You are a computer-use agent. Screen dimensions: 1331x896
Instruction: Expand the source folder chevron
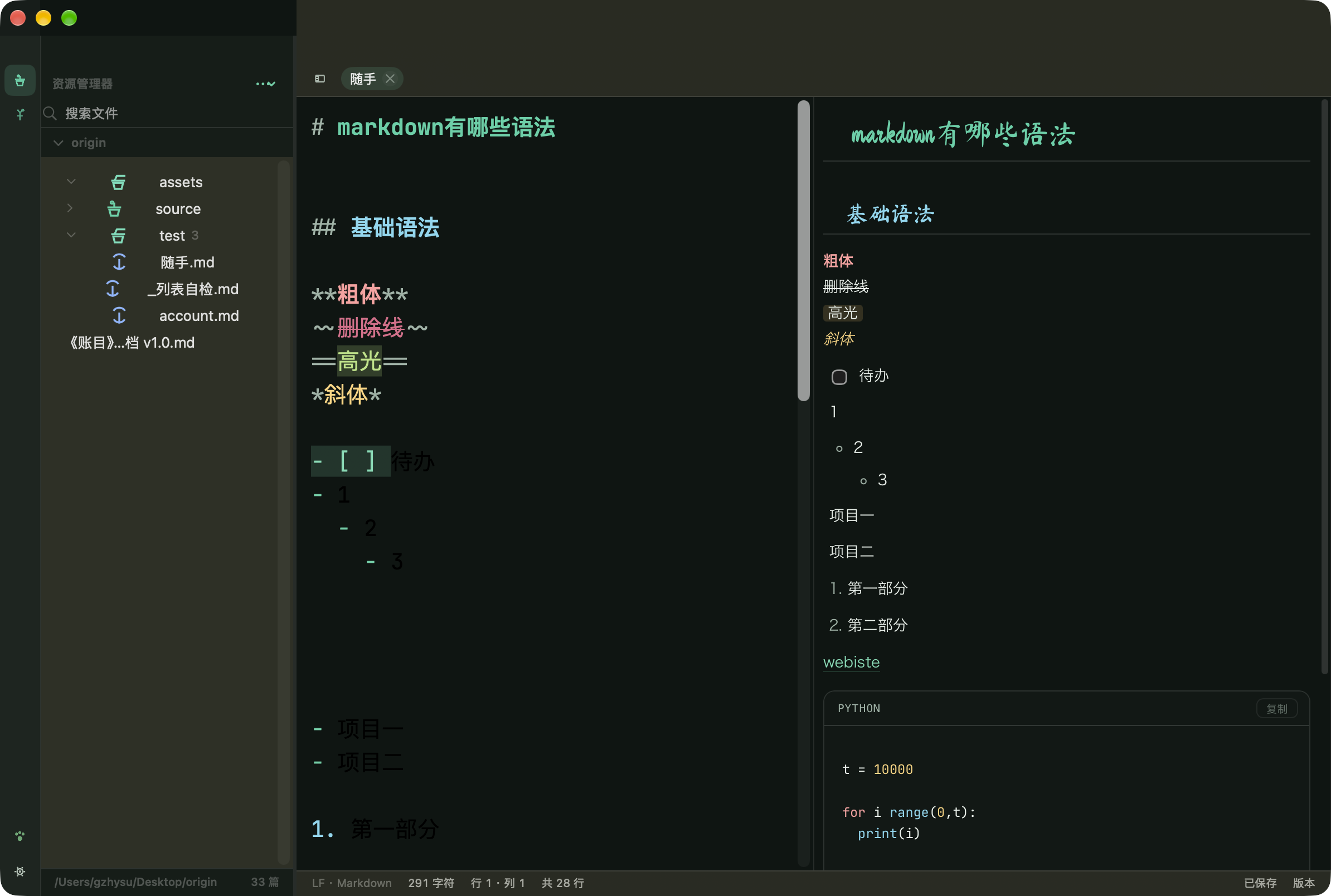70,208
